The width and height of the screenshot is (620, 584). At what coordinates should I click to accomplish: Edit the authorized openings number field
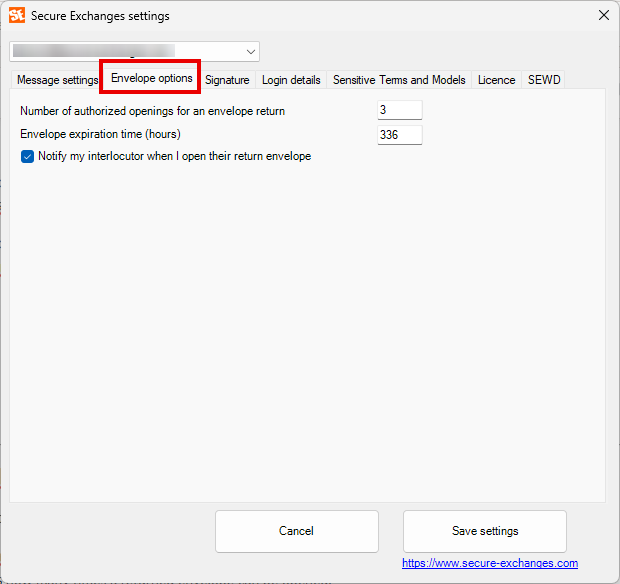[400, 110]
